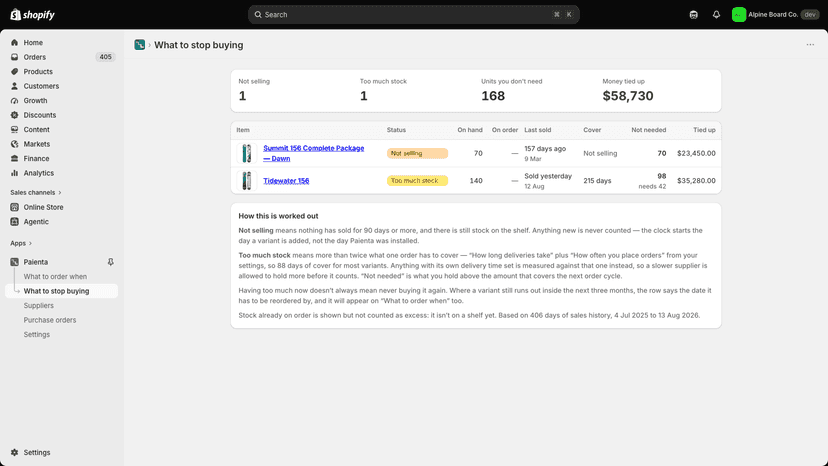Open the Sidekick icon in top bar
828x466 pixels.
pos(693,15)
